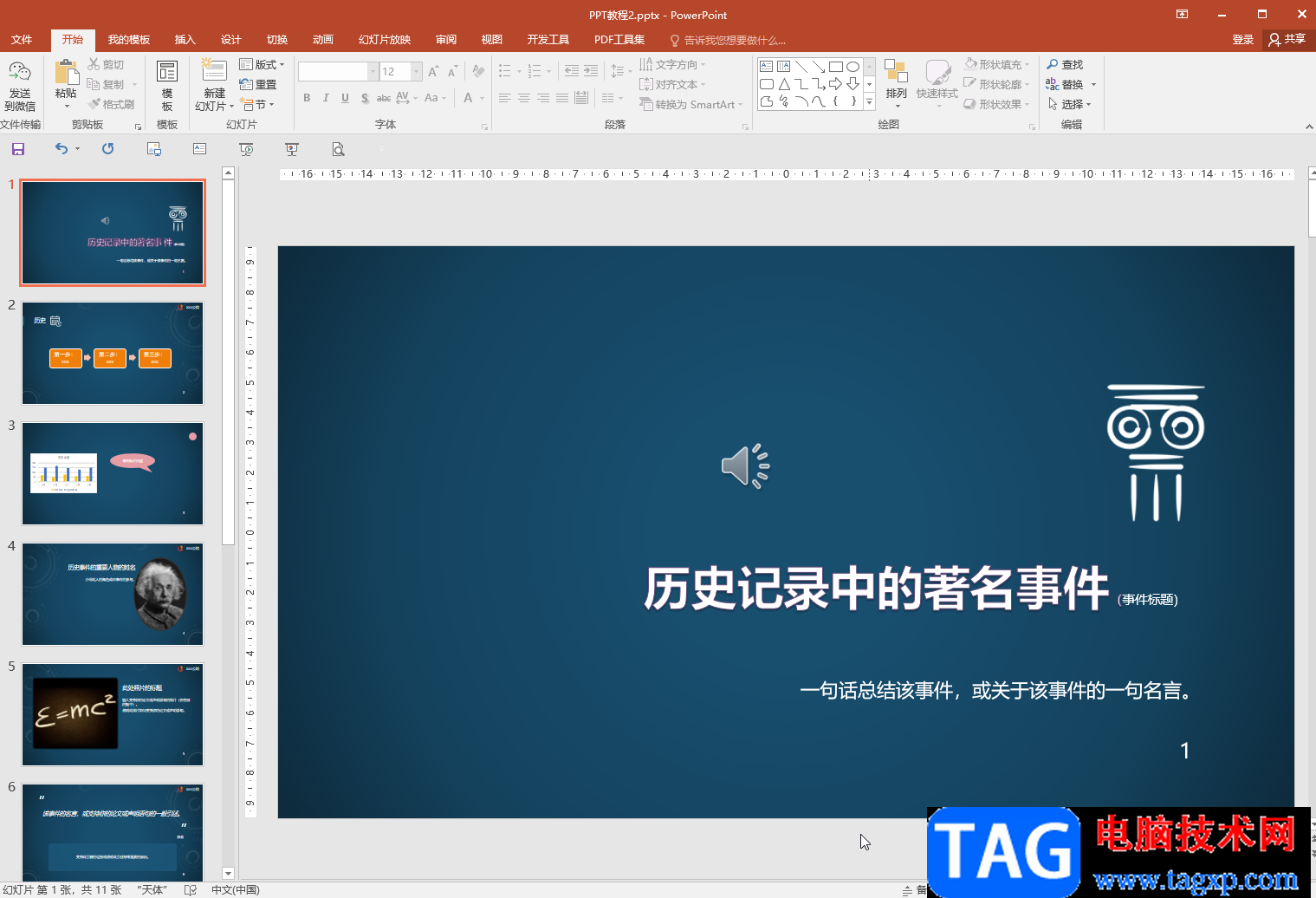Click the Share (共享) button
This screenshot has height=898, width=1316.
coord(1287,39)
